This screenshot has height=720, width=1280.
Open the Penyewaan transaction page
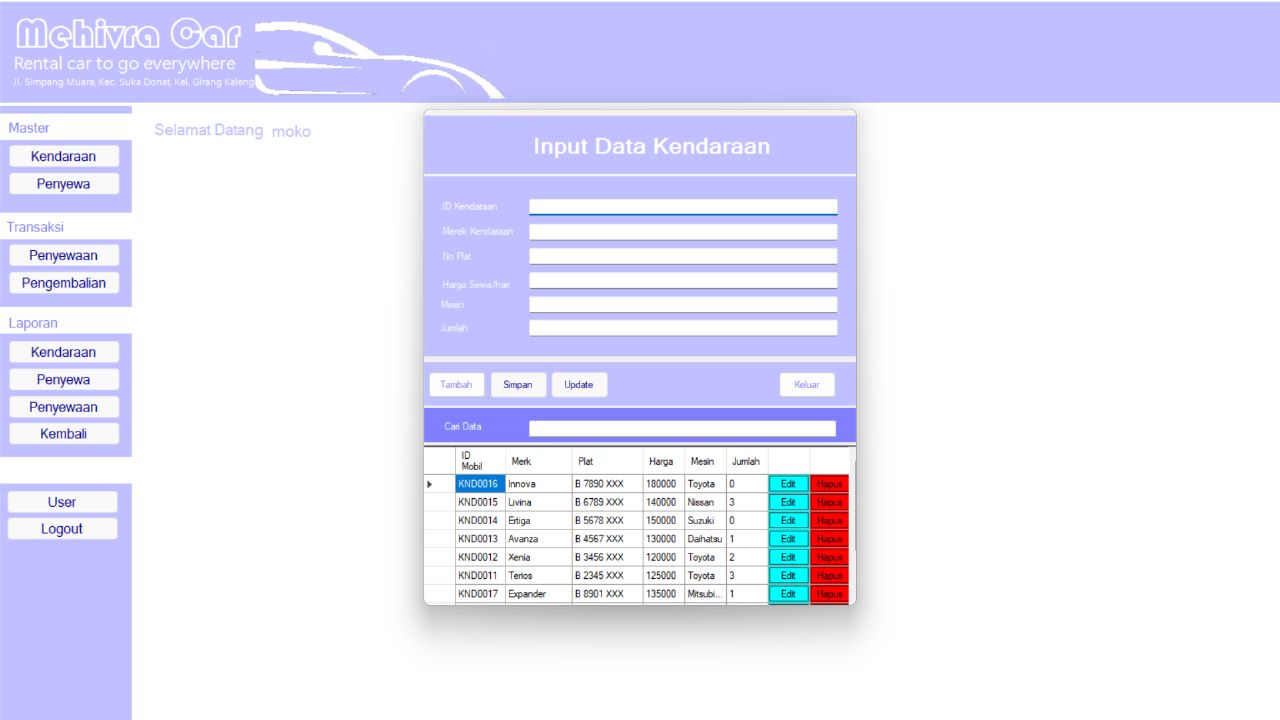[x=63, y=255]
